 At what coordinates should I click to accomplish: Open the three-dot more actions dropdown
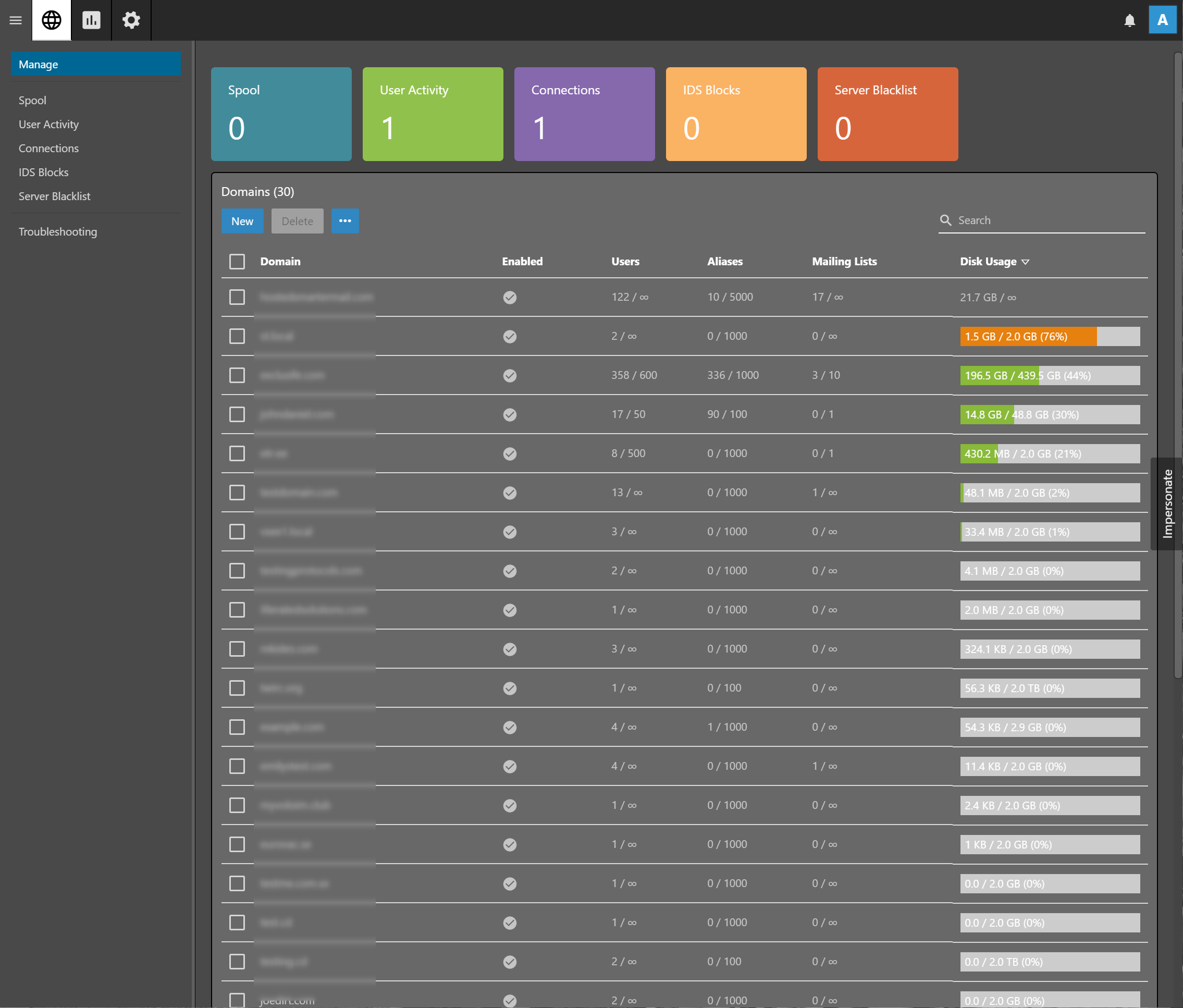point(345,221)
